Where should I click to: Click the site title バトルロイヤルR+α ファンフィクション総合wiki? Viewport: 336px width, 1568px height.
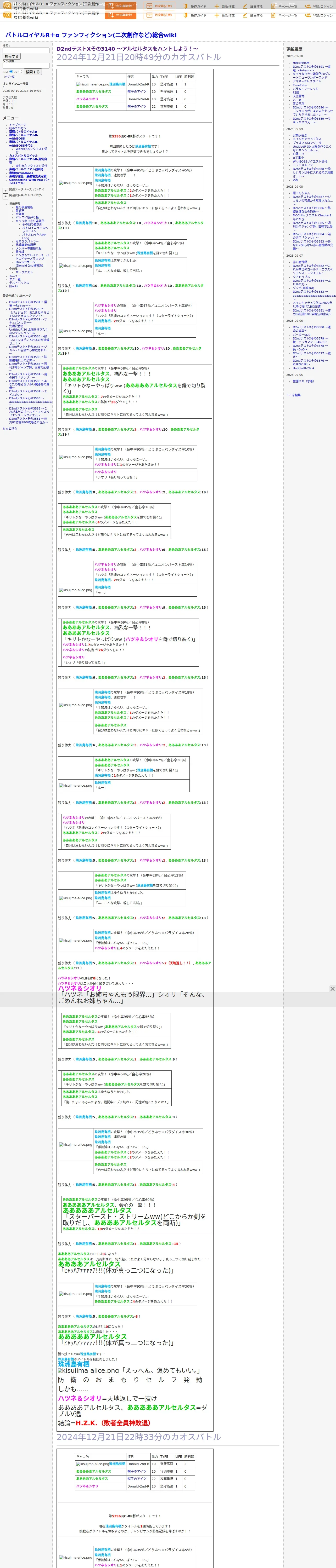[91, 35]
